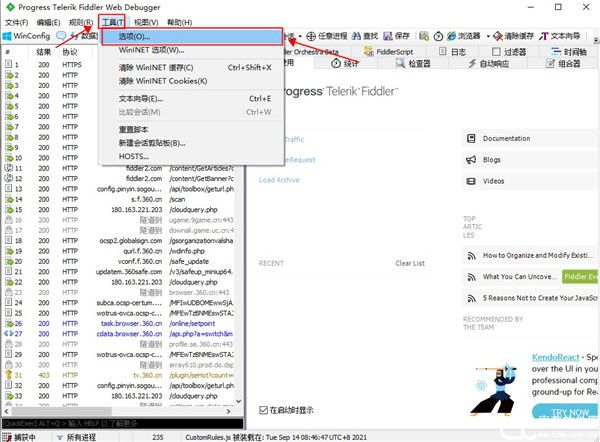Select session 31 with 403 result
This screenshot has height=442, width=600.
pyautogui.click(x=119, y=375)
